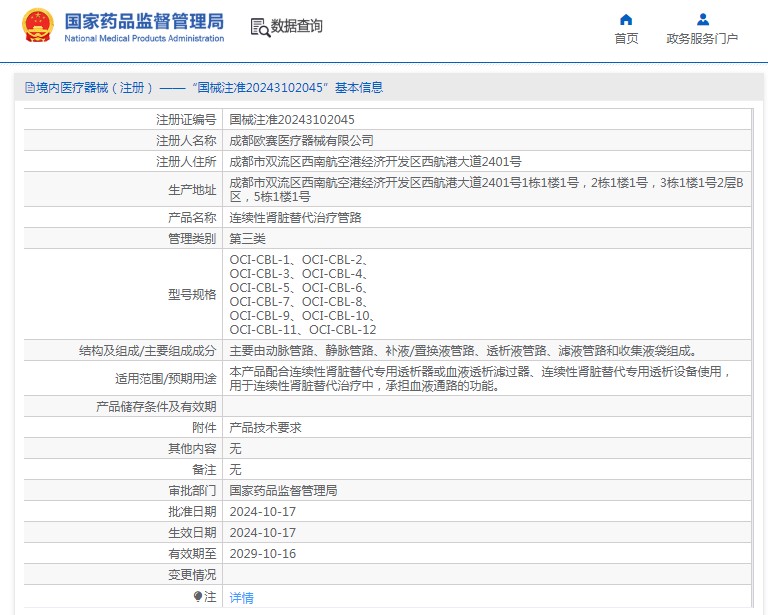Open the 数据查询 search icon
The image size is (768, 615).
pos(260,27)
